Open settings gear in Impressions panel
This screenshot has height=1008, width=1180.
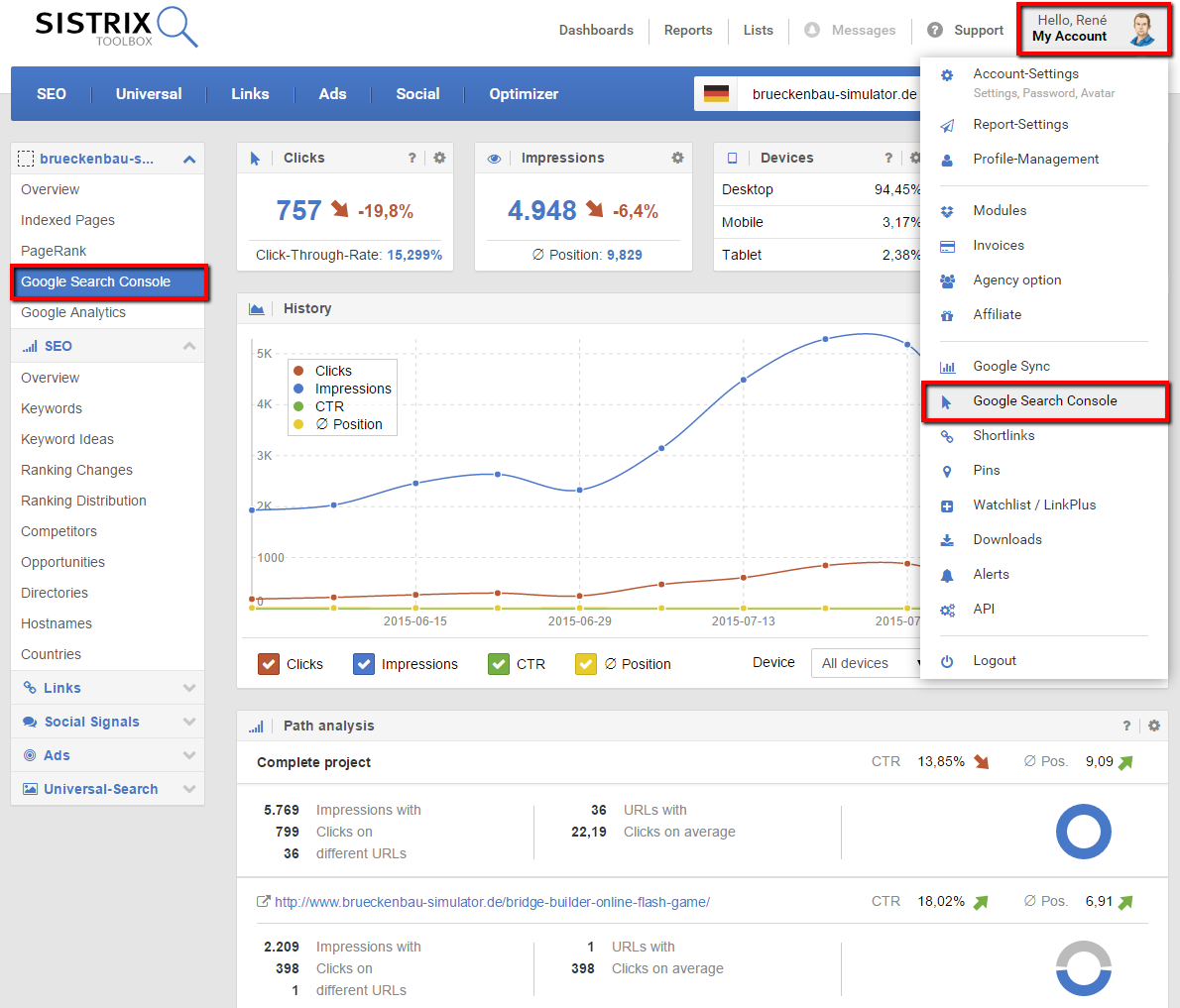pos(677,159)
